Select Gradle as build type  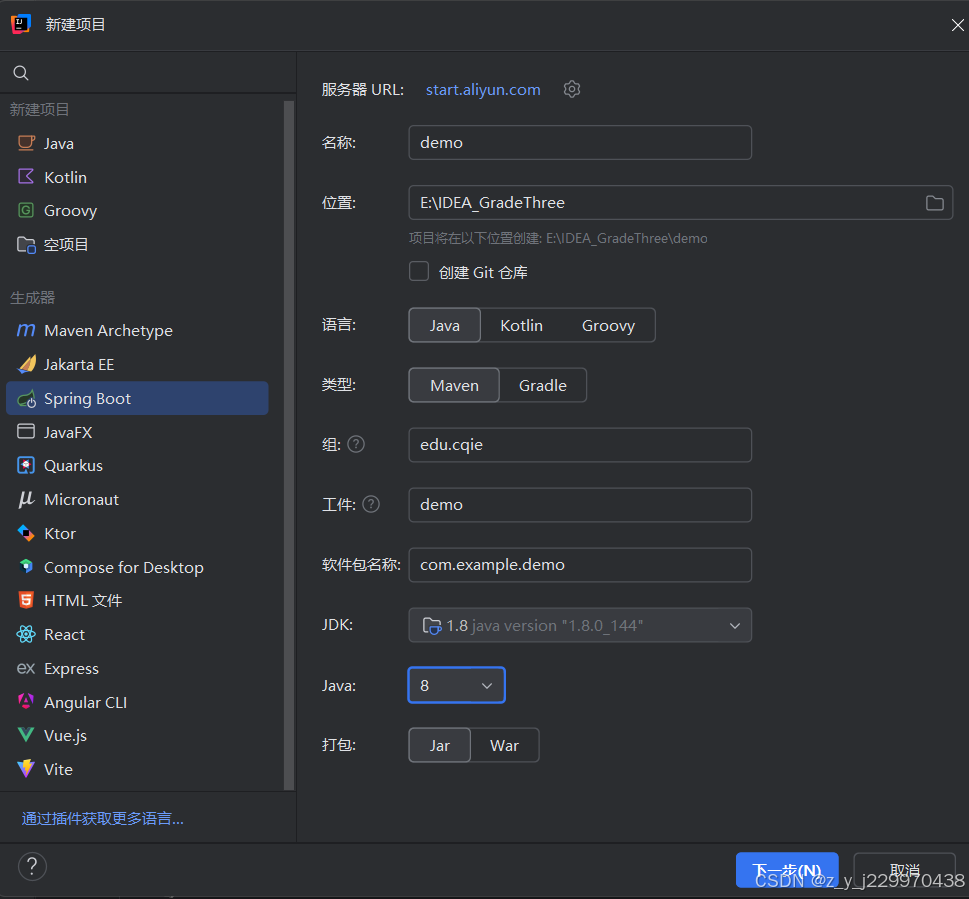542,385
